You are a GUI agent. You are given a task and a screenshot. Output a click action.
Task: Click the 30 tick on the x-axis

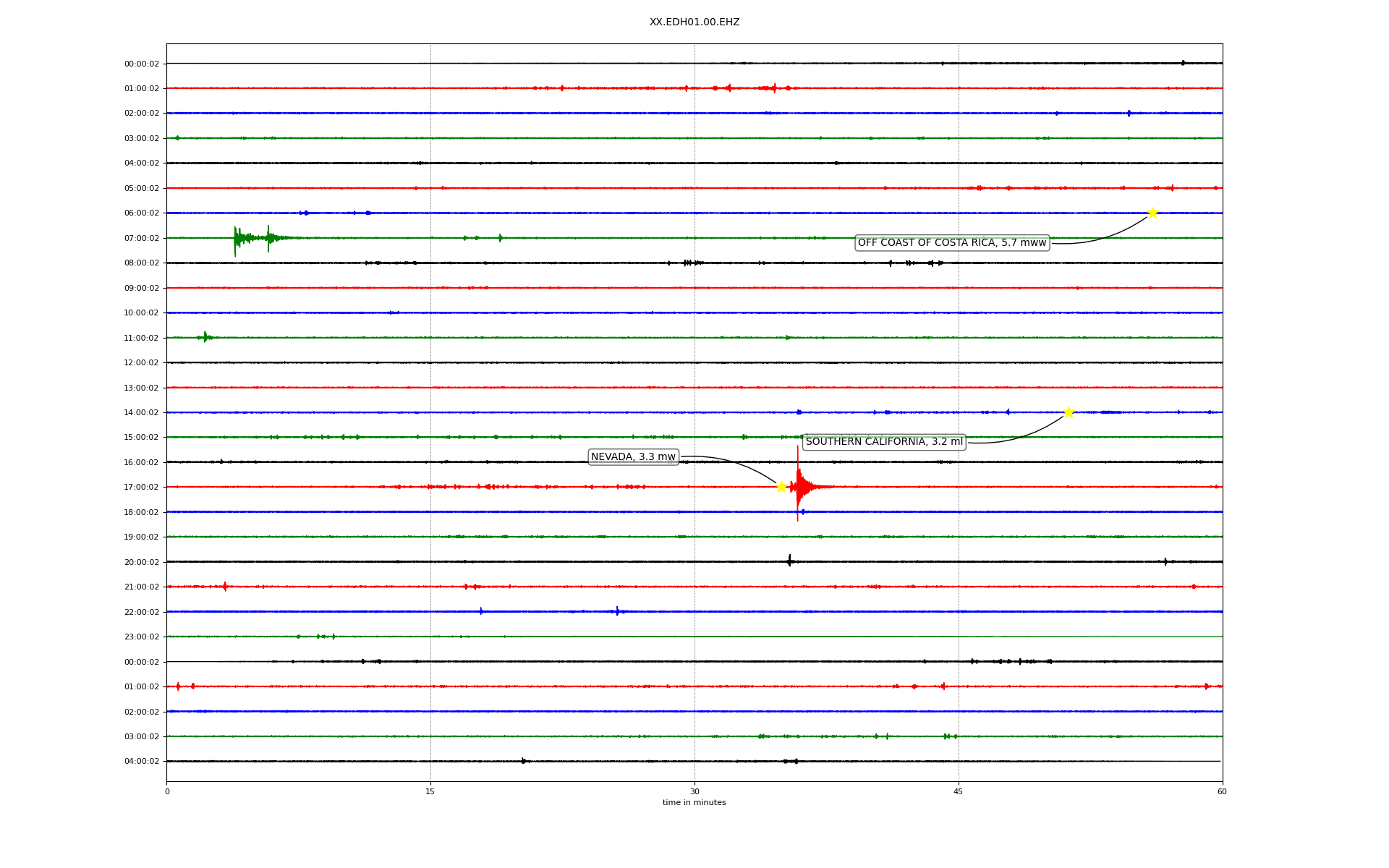point(694,791)
